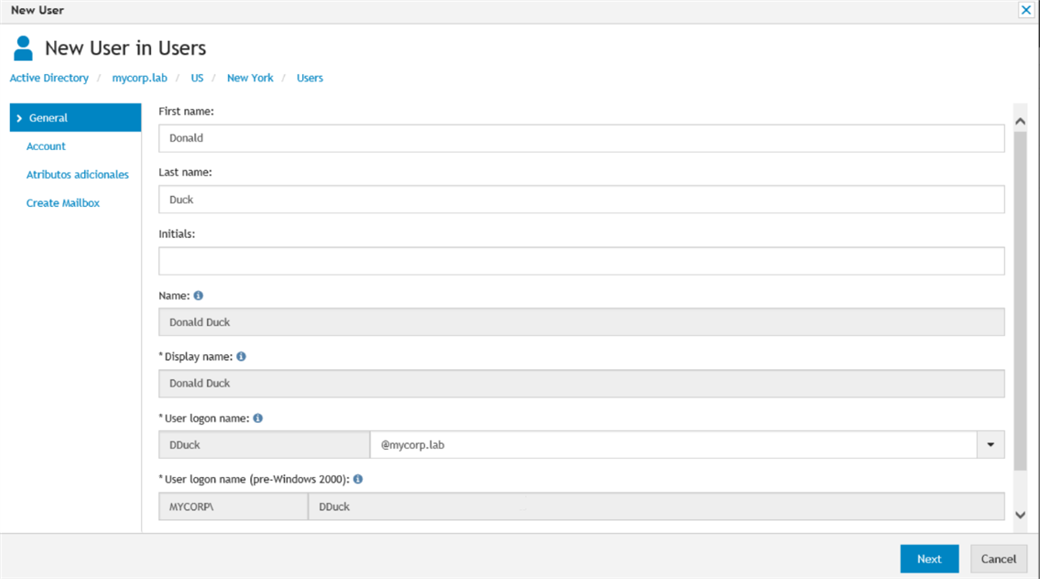Click the Next button
The image size is (1040, 579).
[929, 559]
